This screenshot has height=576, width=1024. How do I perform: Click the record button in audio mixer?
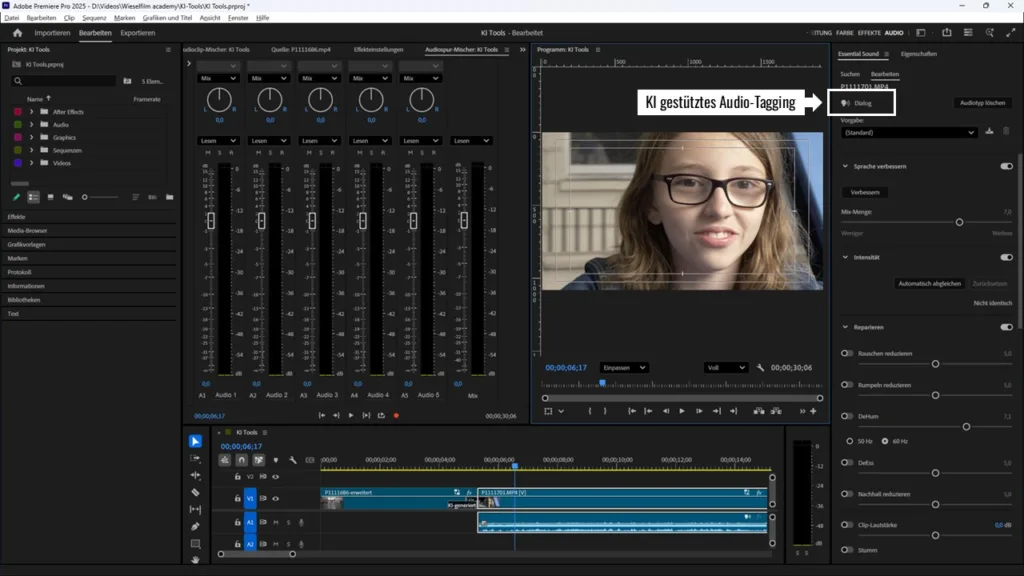[396, 415]
